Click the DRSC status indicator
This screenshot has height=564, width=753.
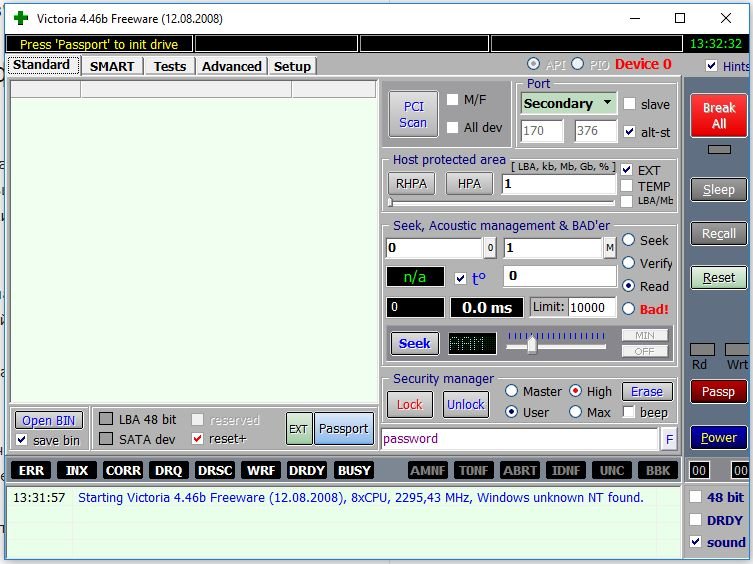click(x=215, y=470)
